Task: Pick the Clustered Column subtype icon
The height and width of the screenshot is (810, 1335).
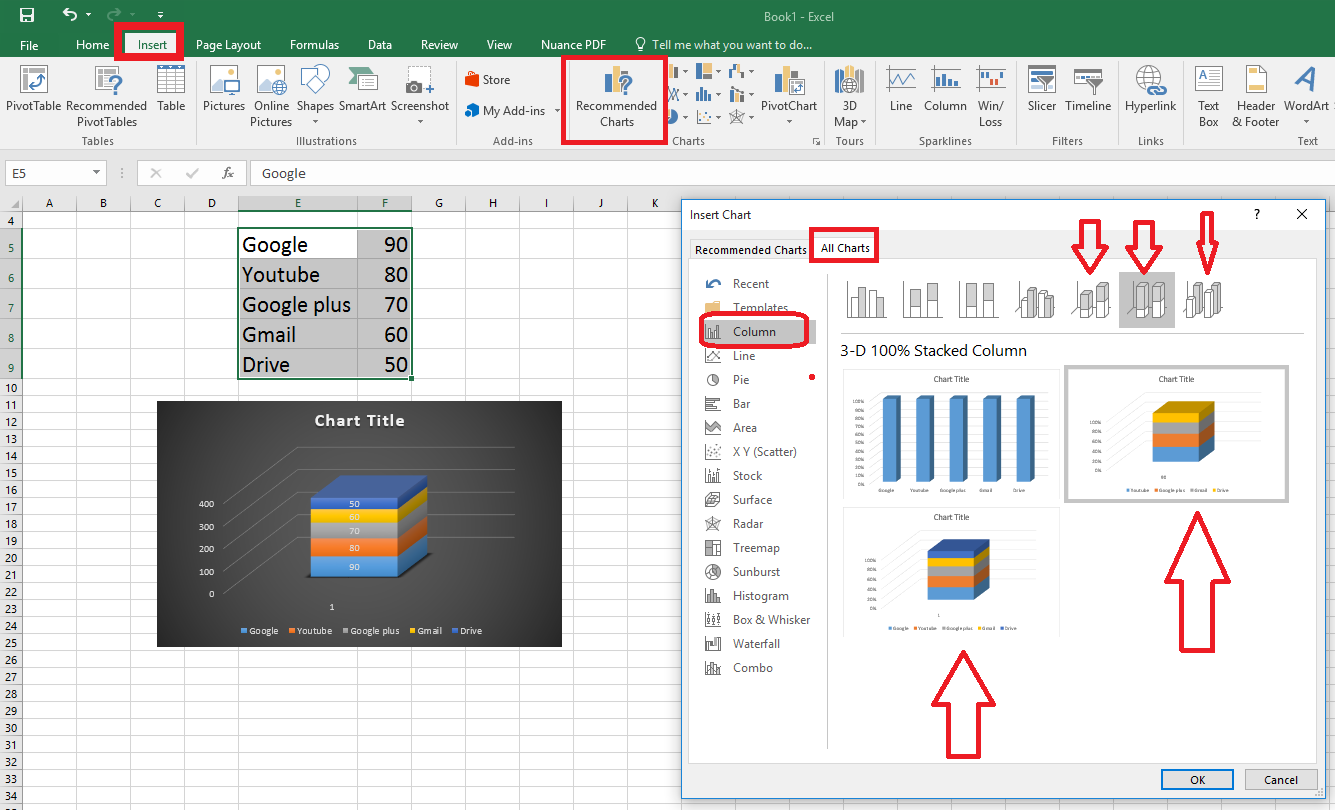Action: point(866,299)
